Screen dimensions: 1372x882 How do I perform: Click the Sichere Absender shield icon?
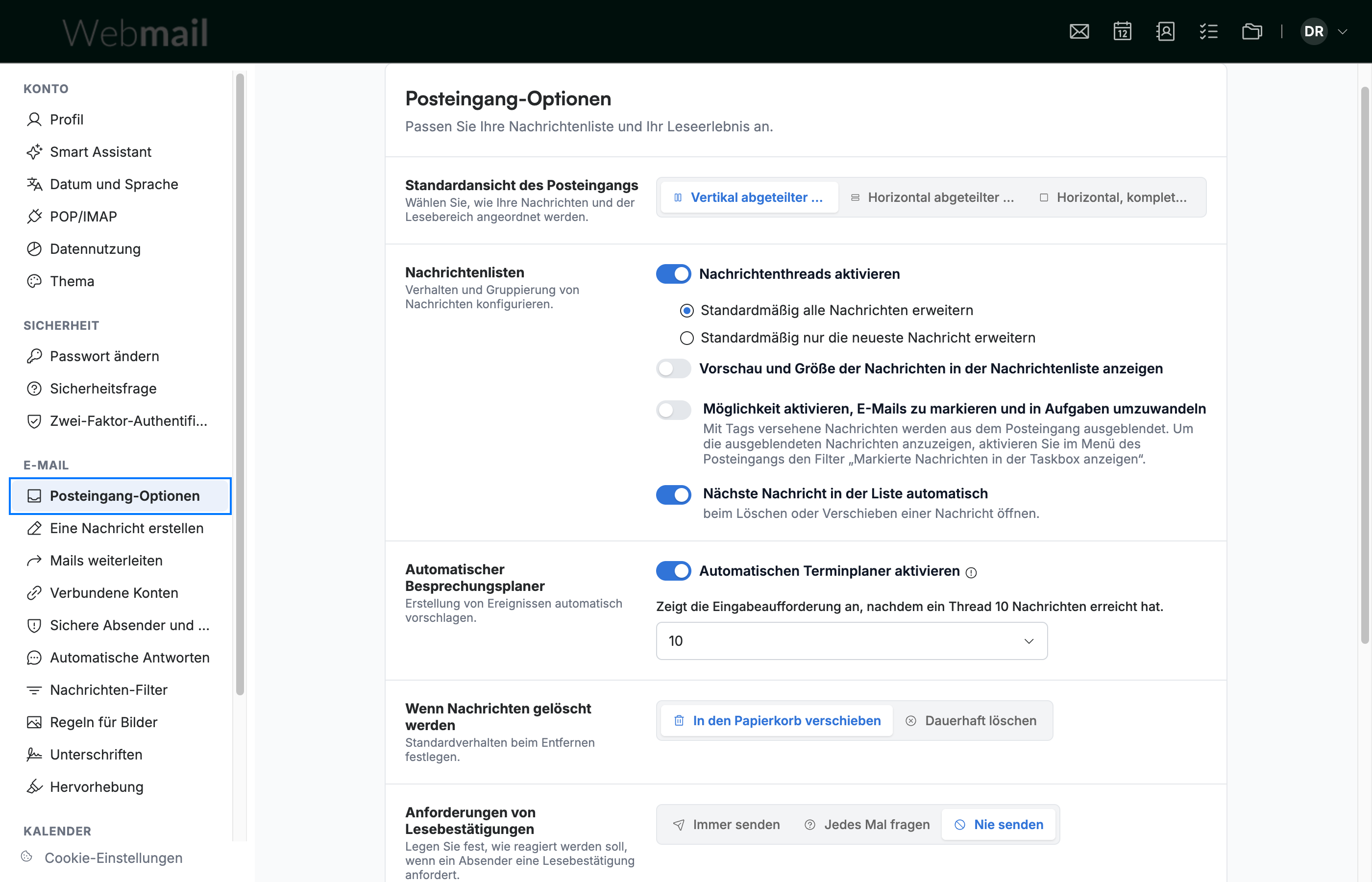click(34, 625)
